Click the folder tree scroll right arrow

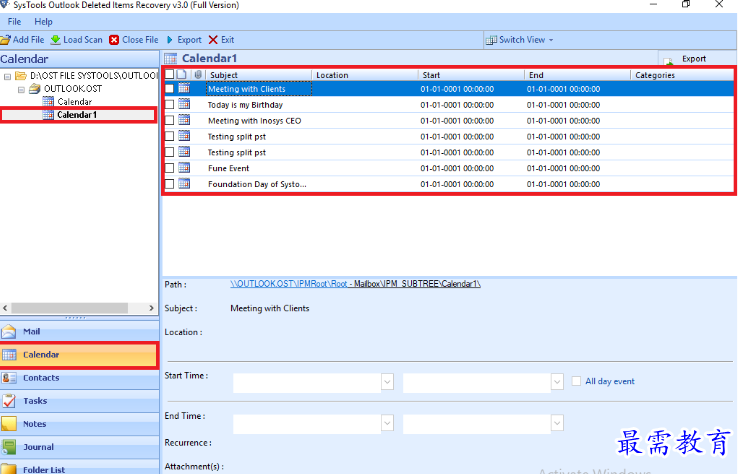(x=151, y=308)
